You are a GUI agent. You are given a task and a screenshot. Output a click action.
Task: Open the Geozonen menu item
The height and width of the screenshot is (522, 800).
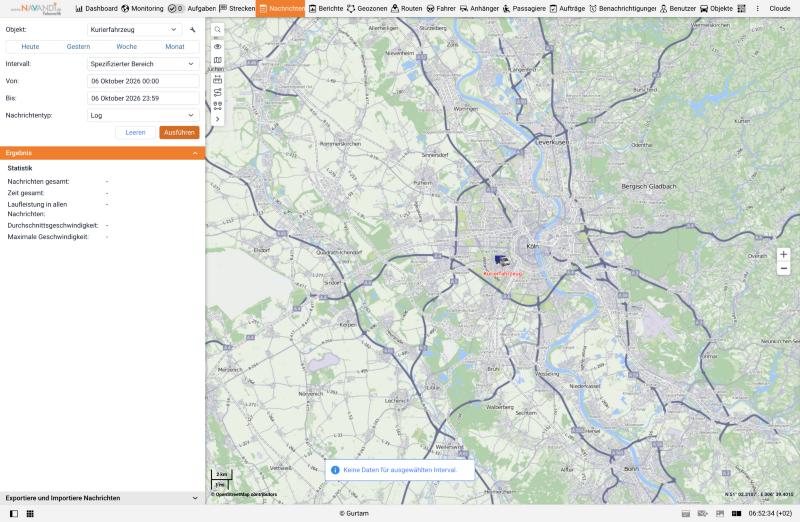(367, 9)
